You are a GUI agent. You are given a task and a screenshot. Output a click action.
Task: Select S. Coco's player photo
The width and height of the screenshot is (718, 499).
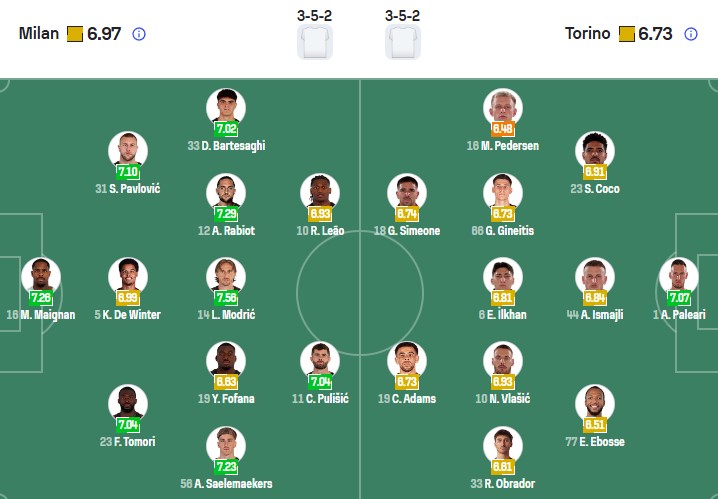[x=595, y=151]
